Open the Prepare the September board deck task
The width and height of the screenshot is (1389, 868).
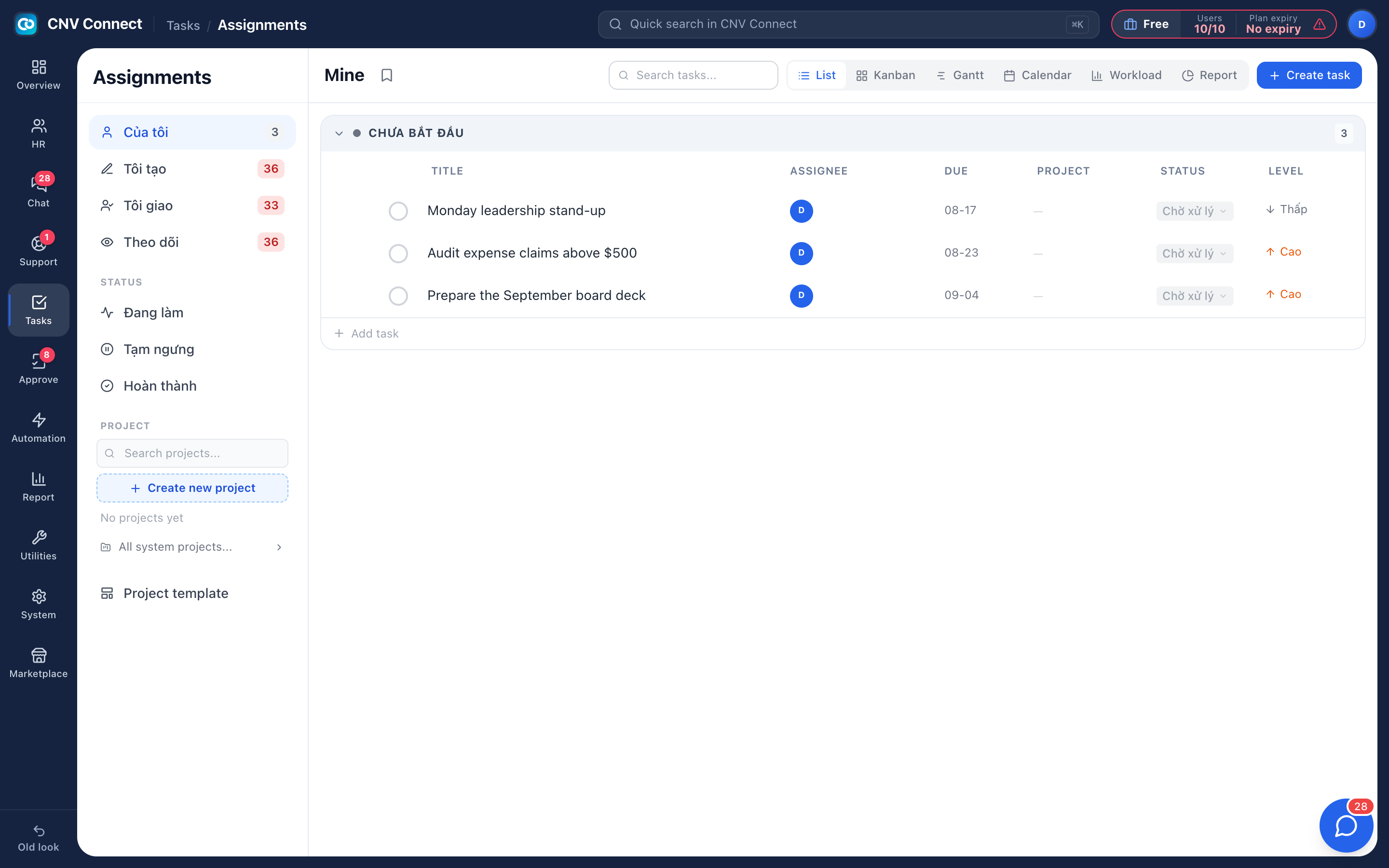(536, 296)
